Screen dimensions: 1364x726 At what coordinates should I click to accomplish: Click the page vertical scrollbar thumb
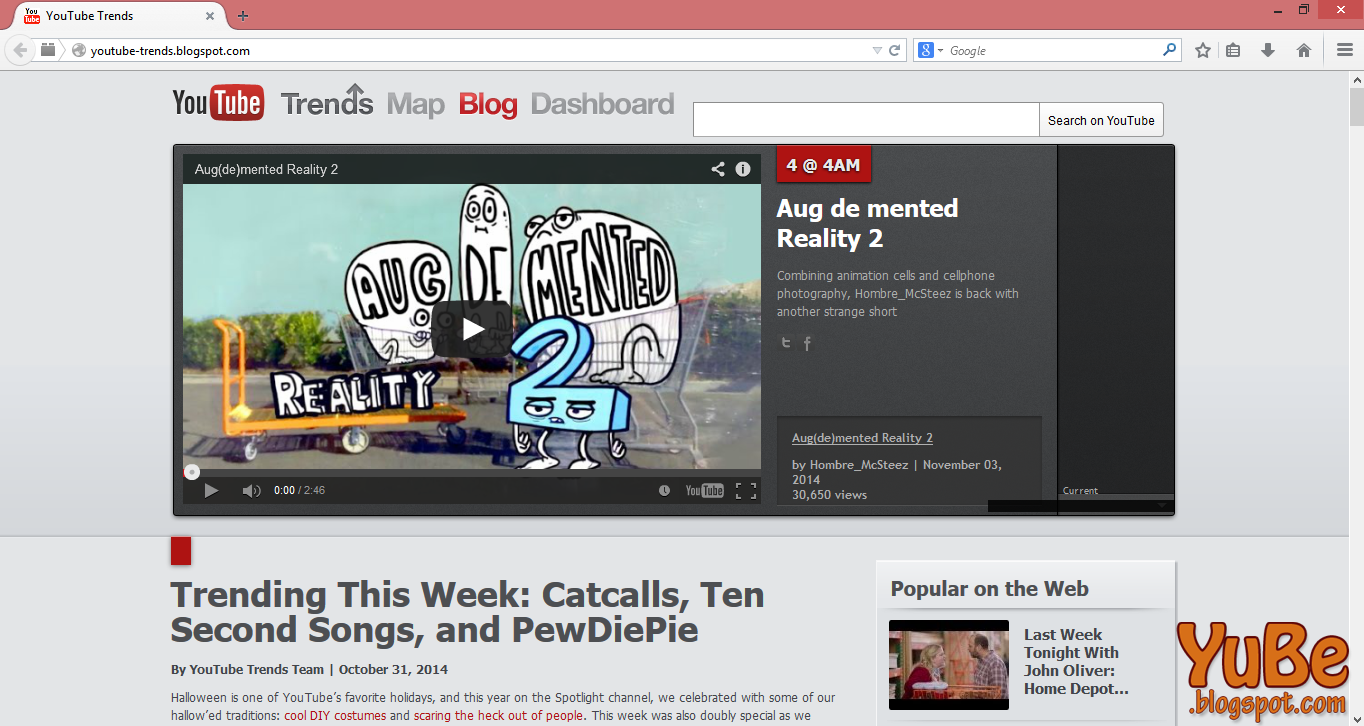(x=1356, y=106)
